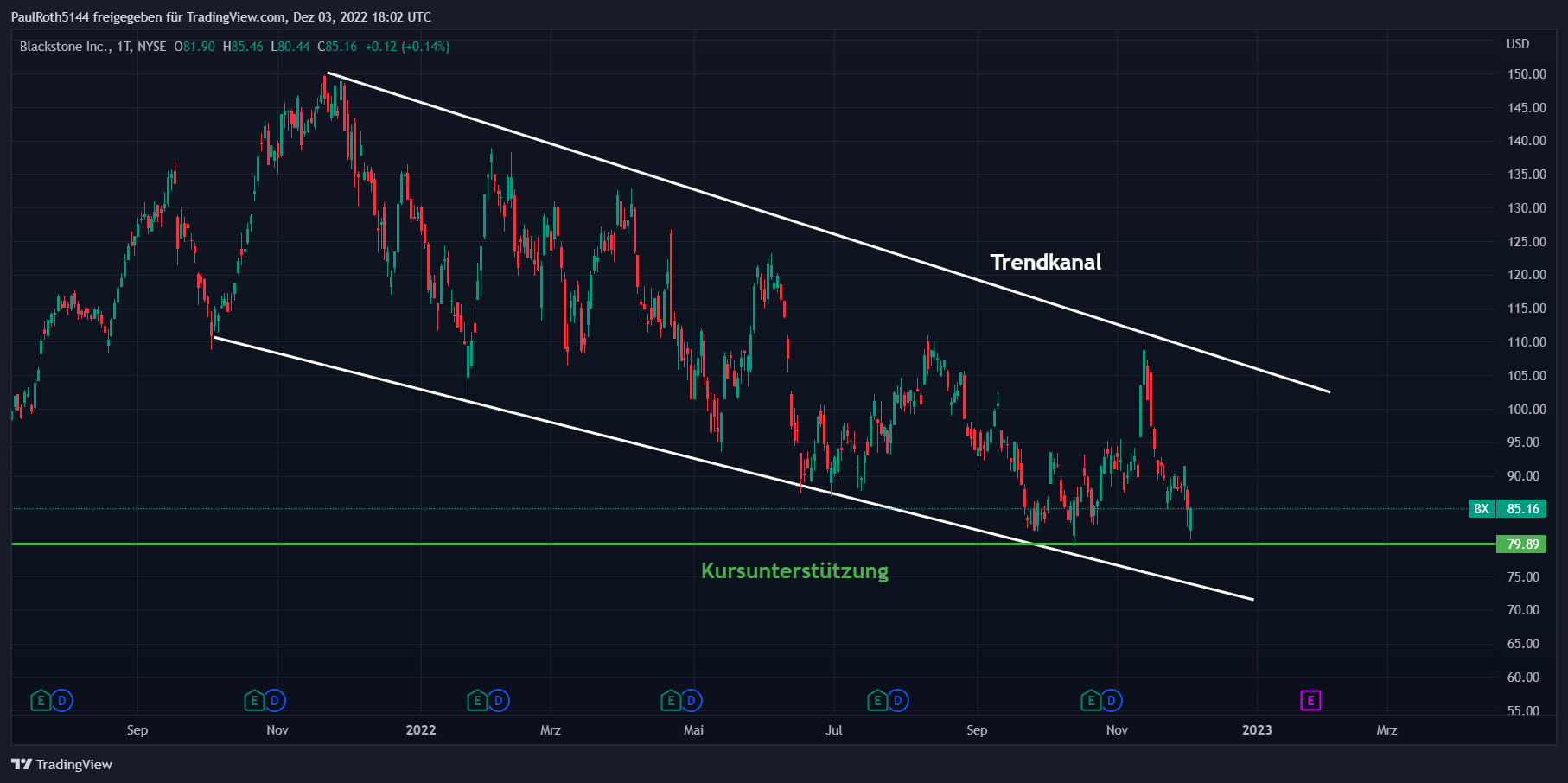Viewport: 1568px width, 783px height.
Task: Click the 100.00 price axis label
Action: pos(1527,410)
